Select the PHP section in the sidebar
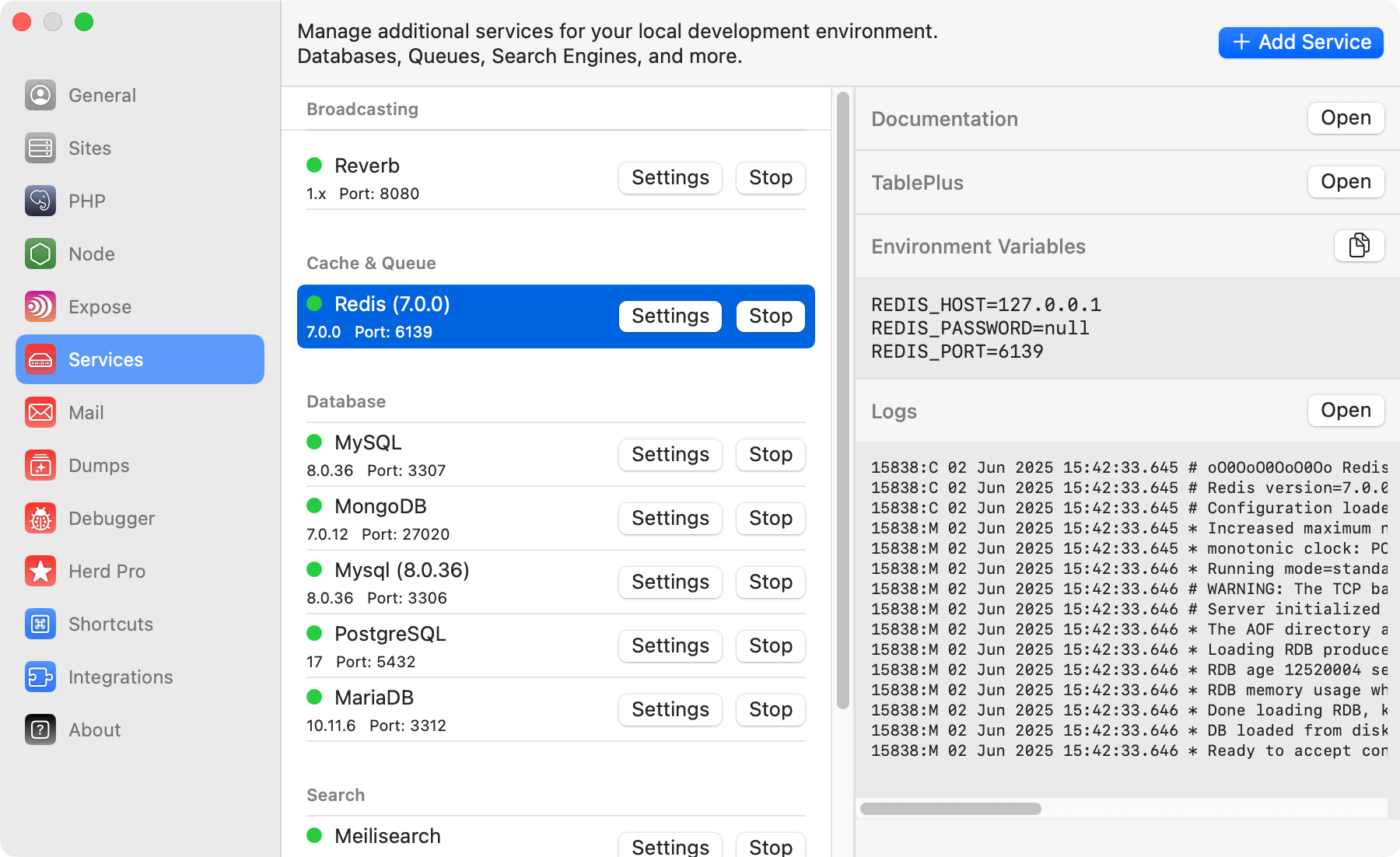Image resolution: width=1400 pixels, height=857 pixels. point(86,201)
